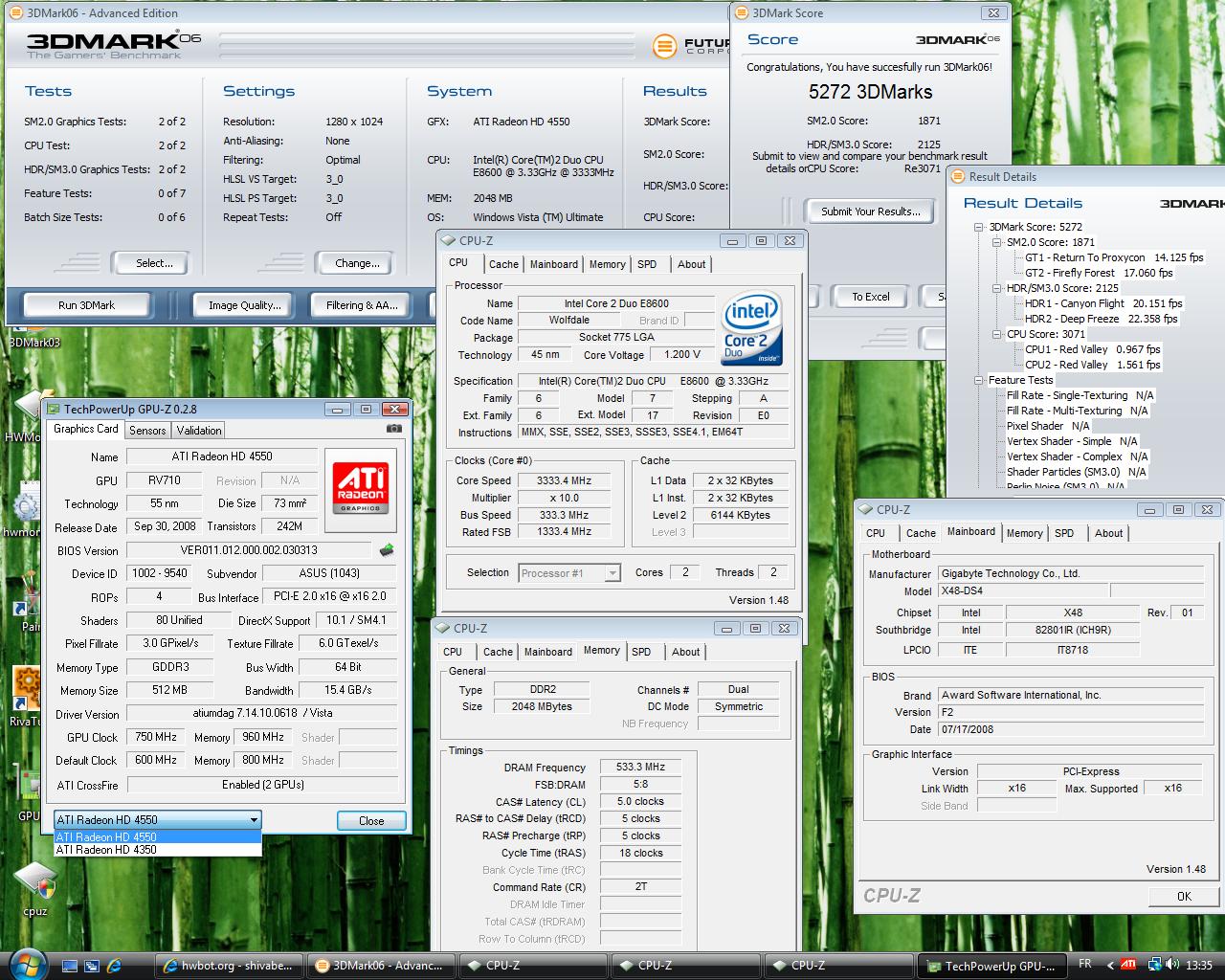Click the BIOS Version field in GPU-Z

pos(249,550)
